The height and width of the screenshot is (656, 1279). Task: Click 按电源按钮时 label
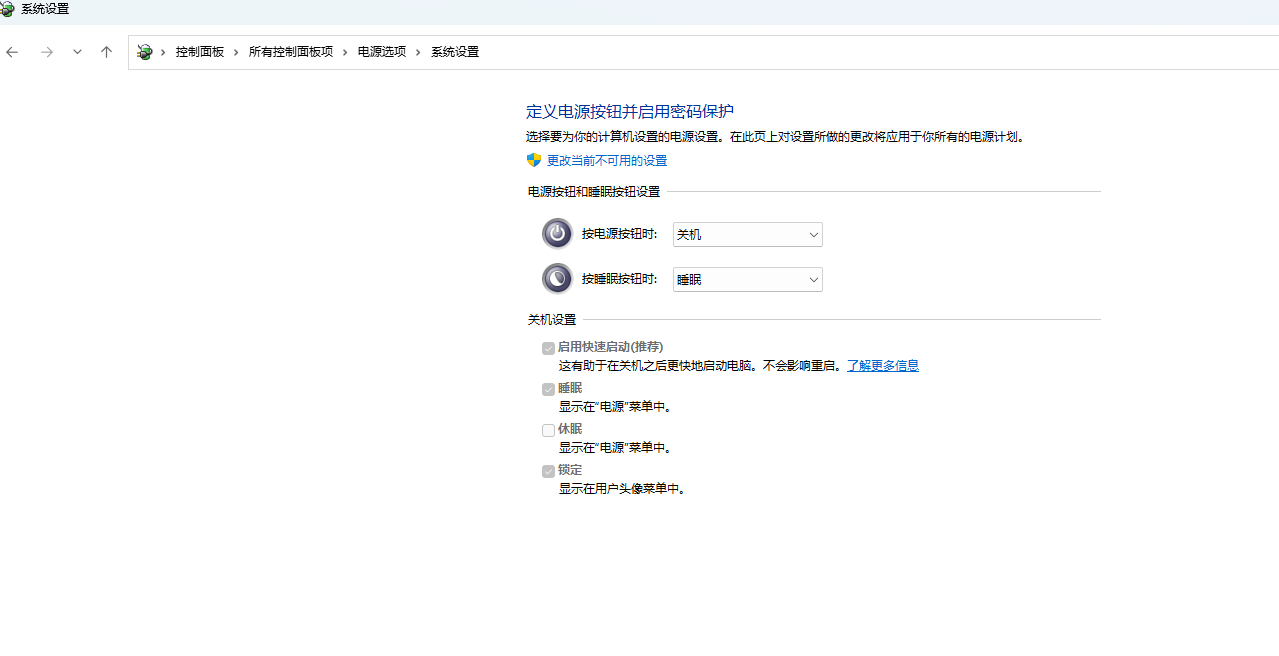(620, 234)
